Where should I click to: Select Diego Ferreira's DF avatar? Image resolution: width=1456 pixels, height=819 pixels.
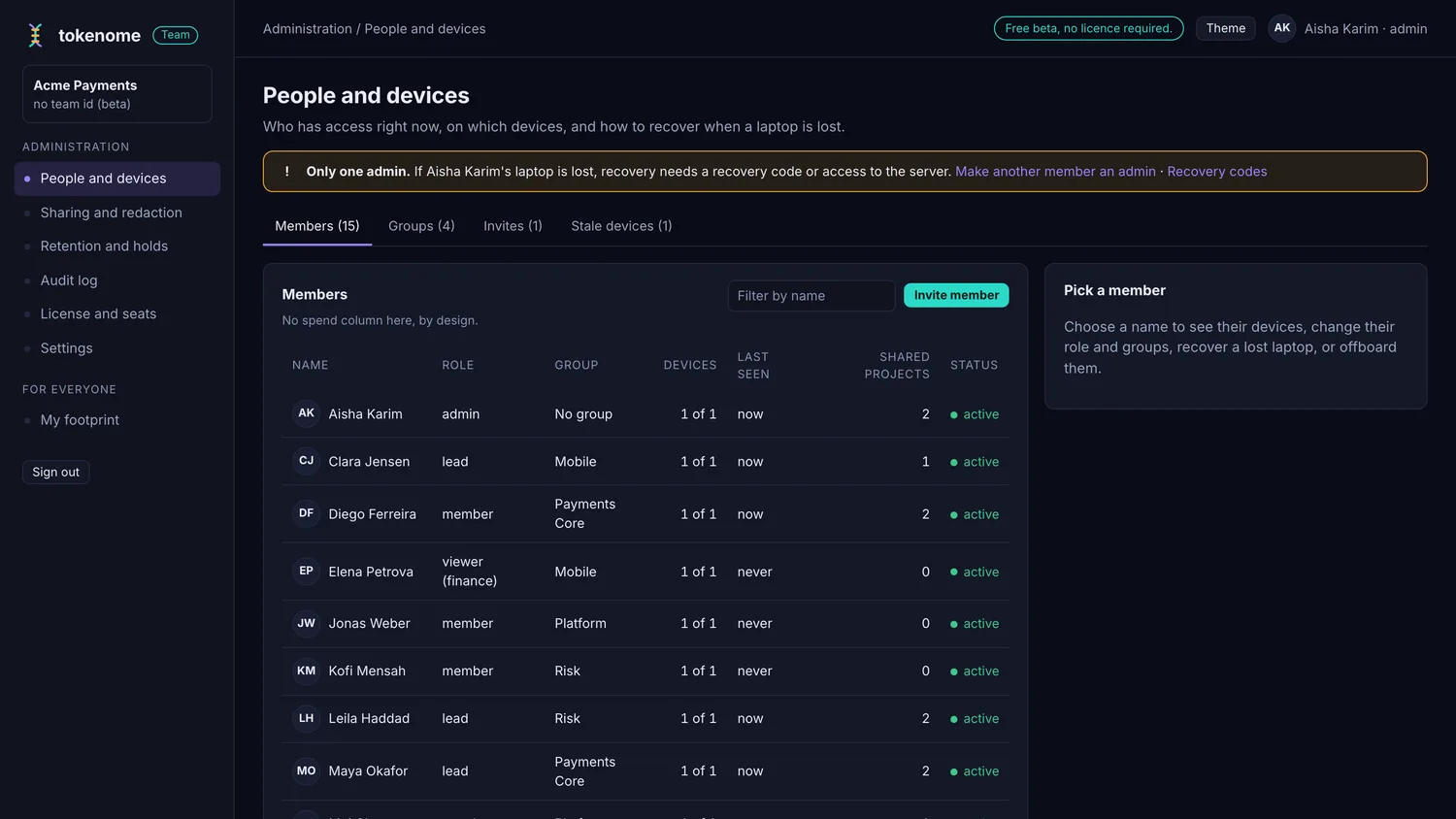pos(307,513)
